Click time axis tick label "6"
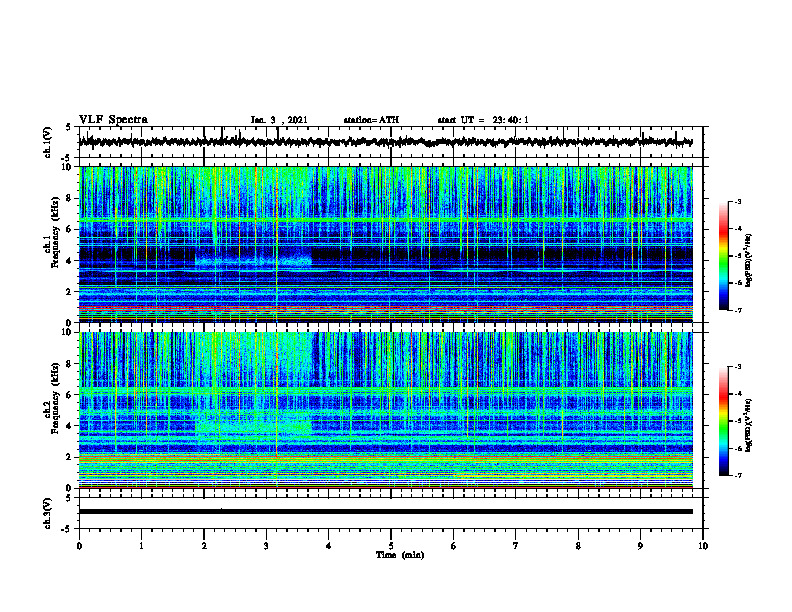Screen dimensions: 792x612 (454, 546)
